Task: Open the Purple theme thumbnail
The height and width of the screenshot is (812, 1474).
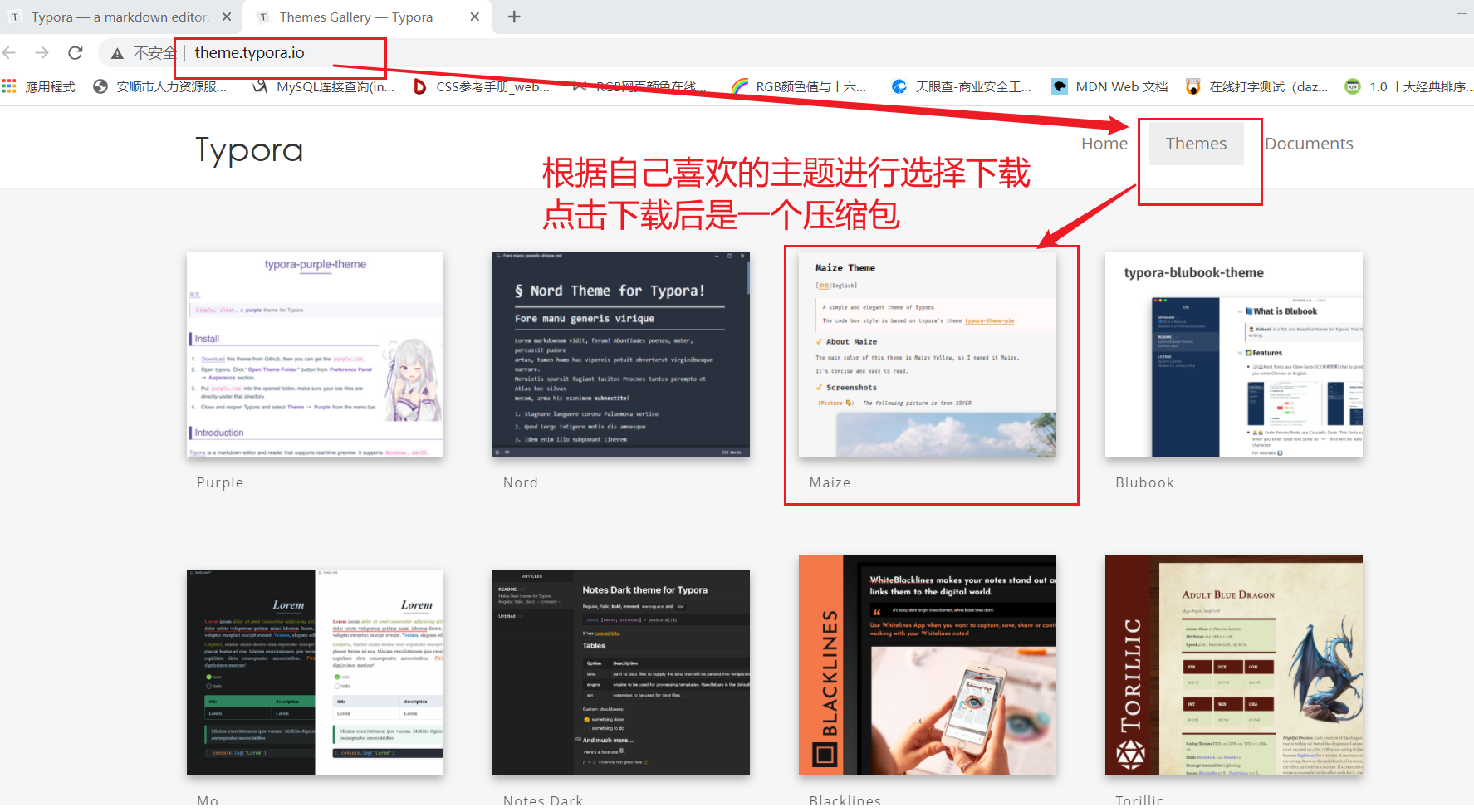Action: click(315, 355)
